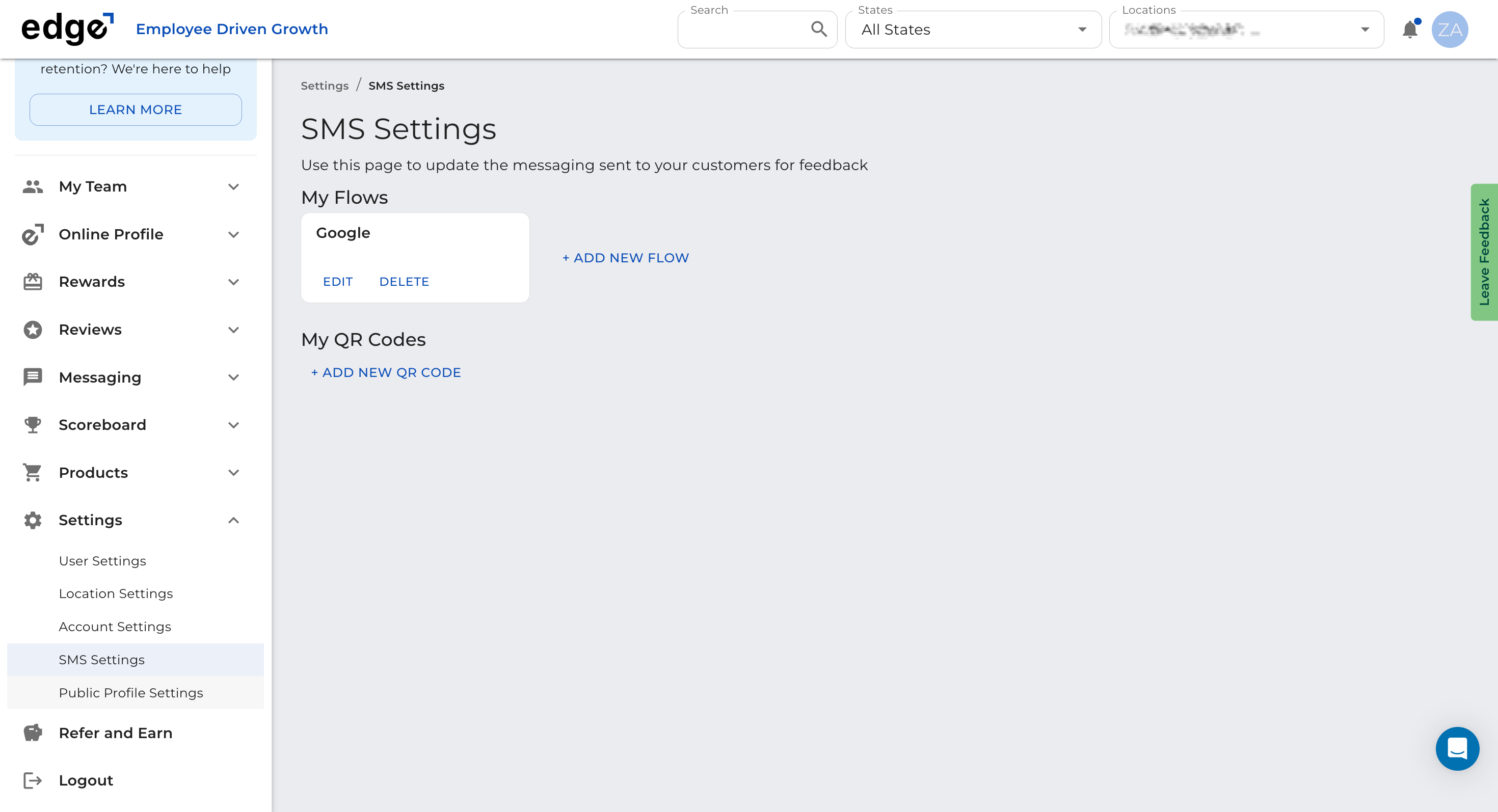Open Refer and Earn menu item
1498x812 pixels.
[x=136, y=733]
